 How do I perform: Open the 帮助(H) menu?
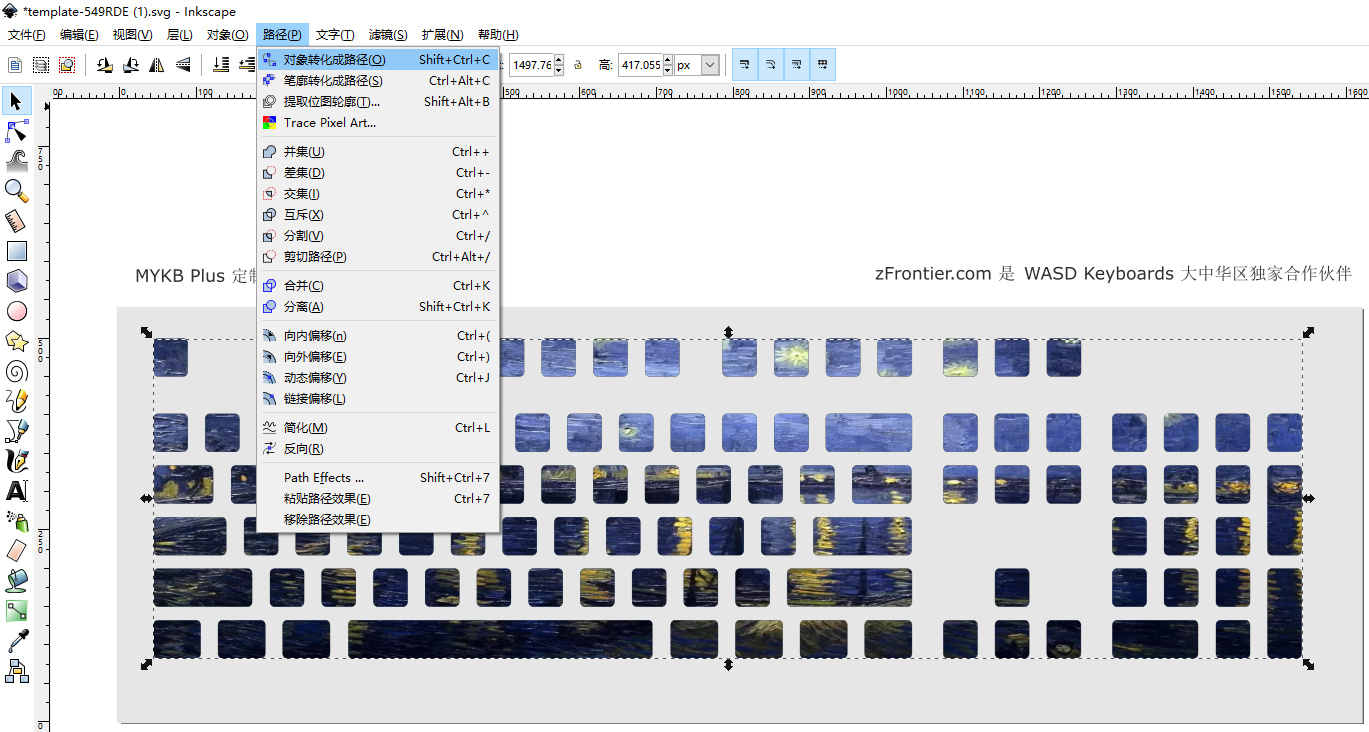pos(498,35)
